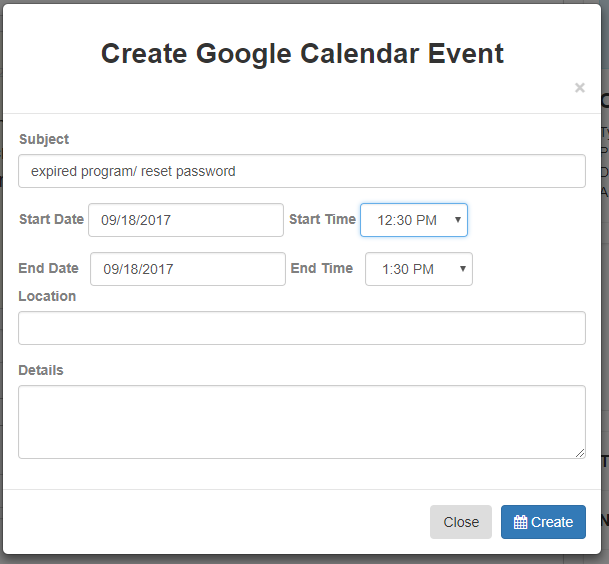The width and height of the screenshot is (609, 564).
Task: Click the Create button
Action: pos(543,522)
